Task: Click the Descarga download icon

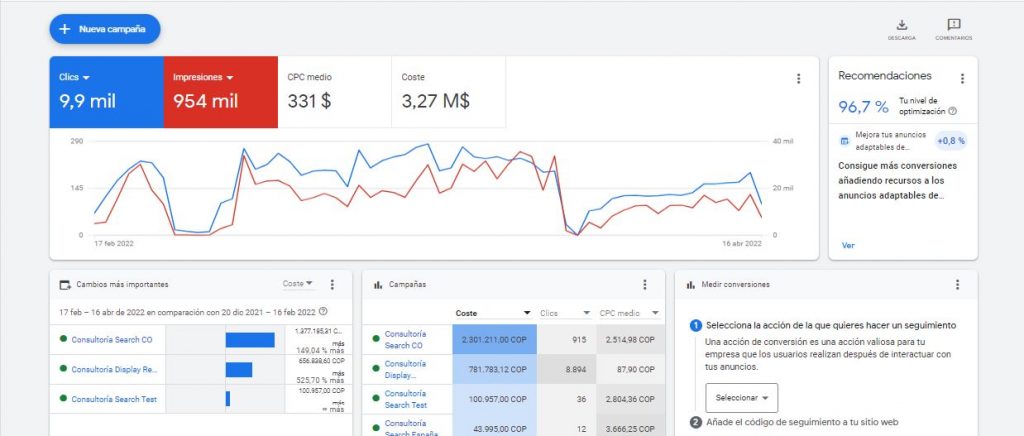Action: [902, 25]
